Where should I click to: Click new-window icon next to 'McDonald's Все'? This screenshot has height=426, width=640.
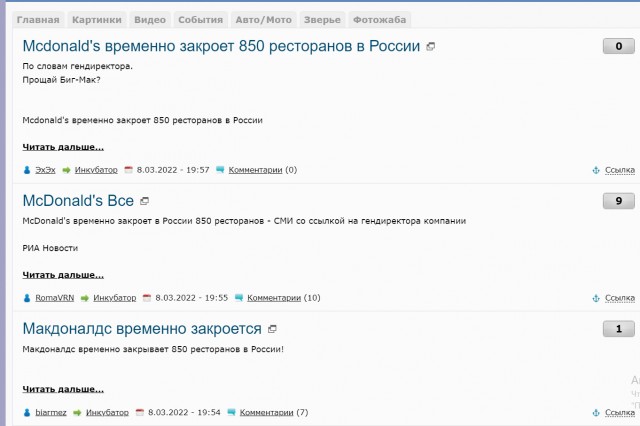144,201
